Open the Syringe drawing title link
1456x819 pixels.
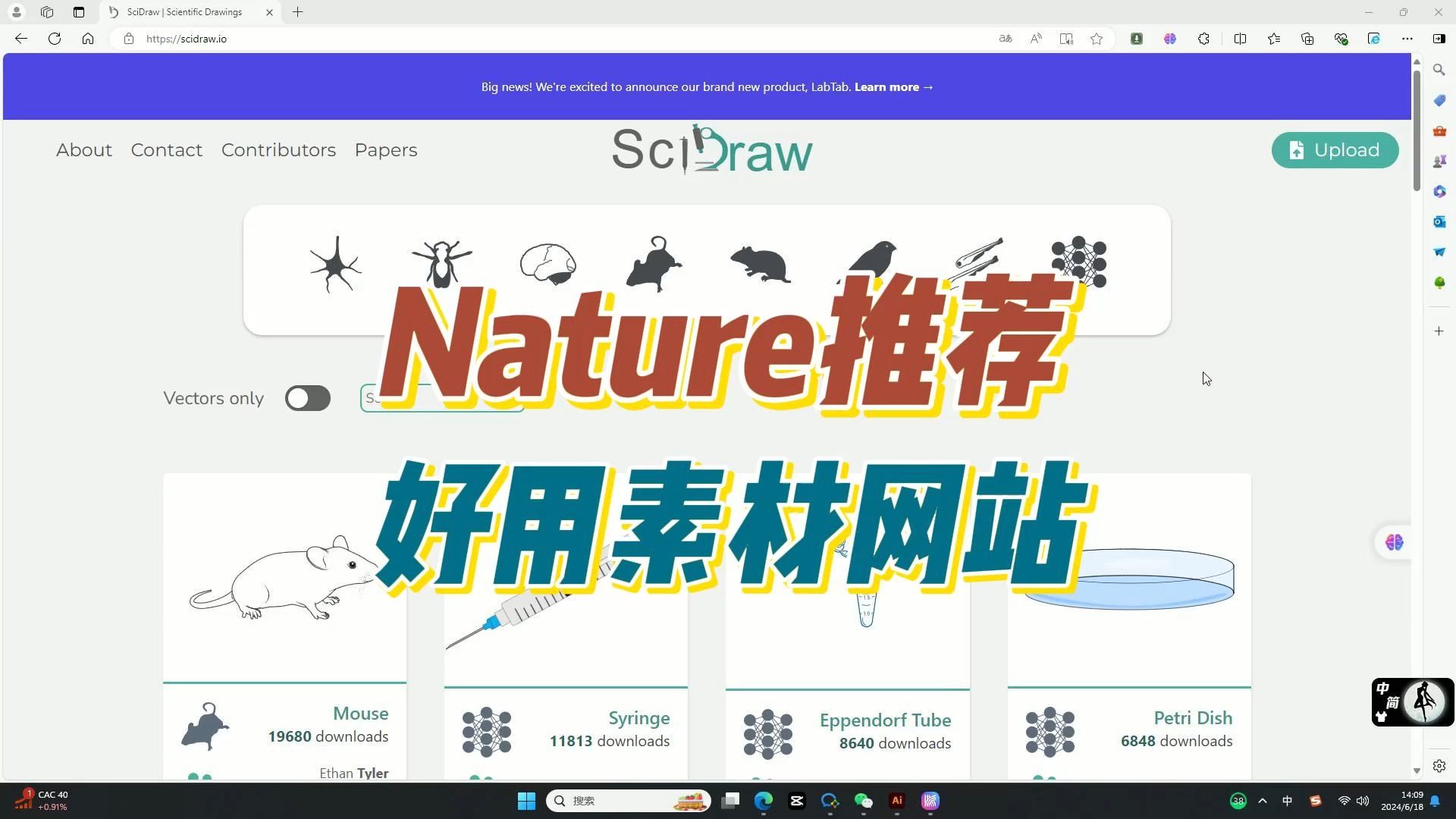click(x=639, y=718)
